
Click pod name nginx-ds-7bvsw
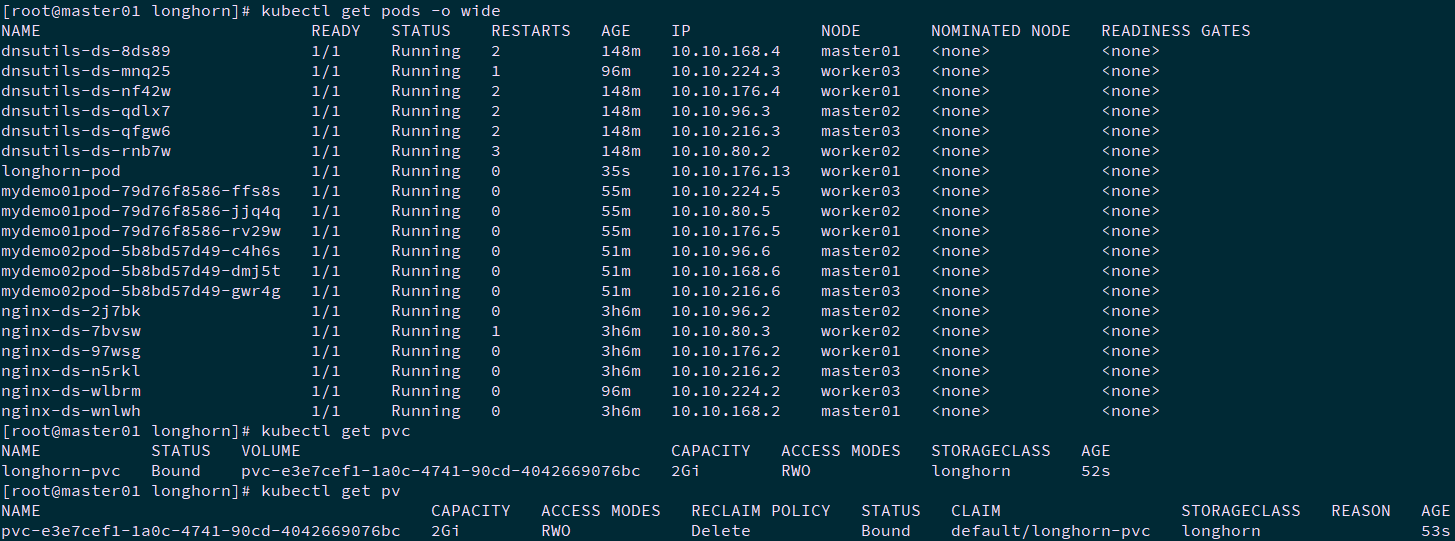(x=71, y=331)
